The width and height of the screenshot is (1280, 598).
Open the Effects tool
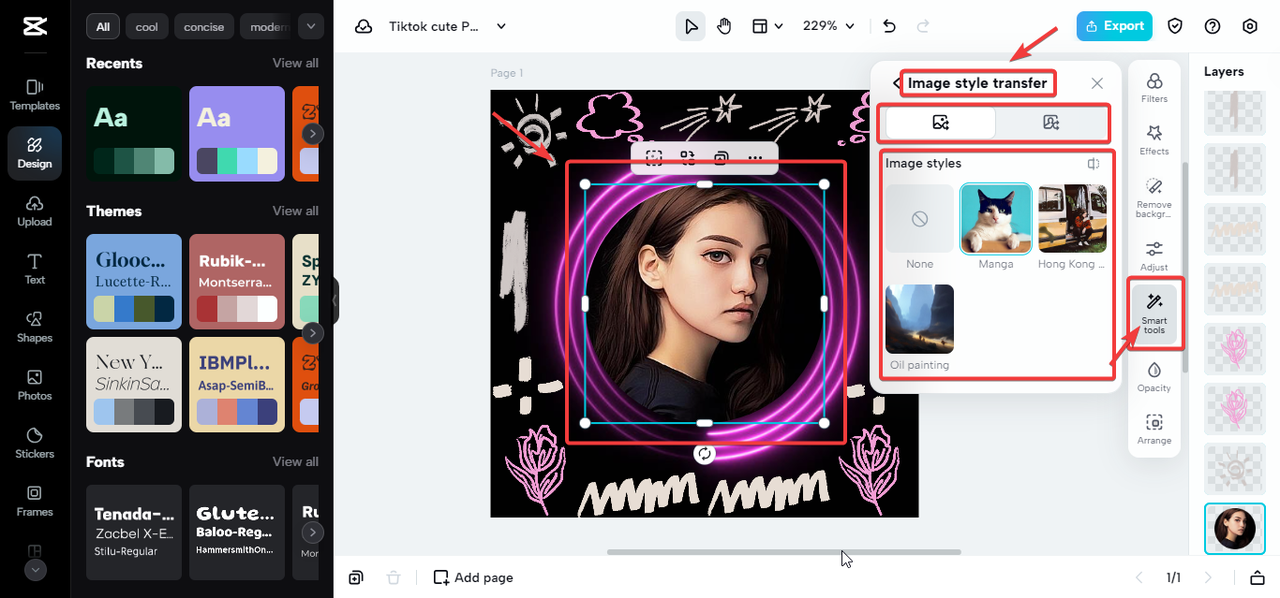(1154, 140)
